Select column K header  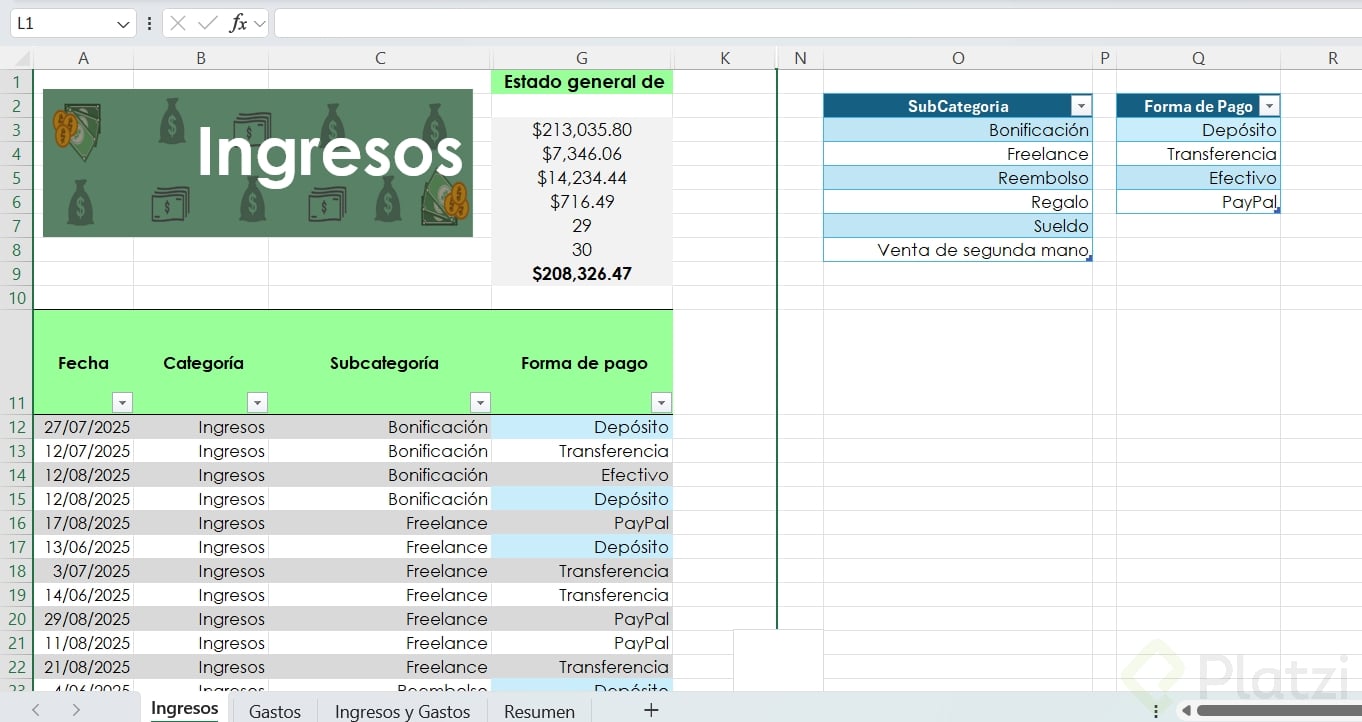pyautogui.click(x=725, y=58)
